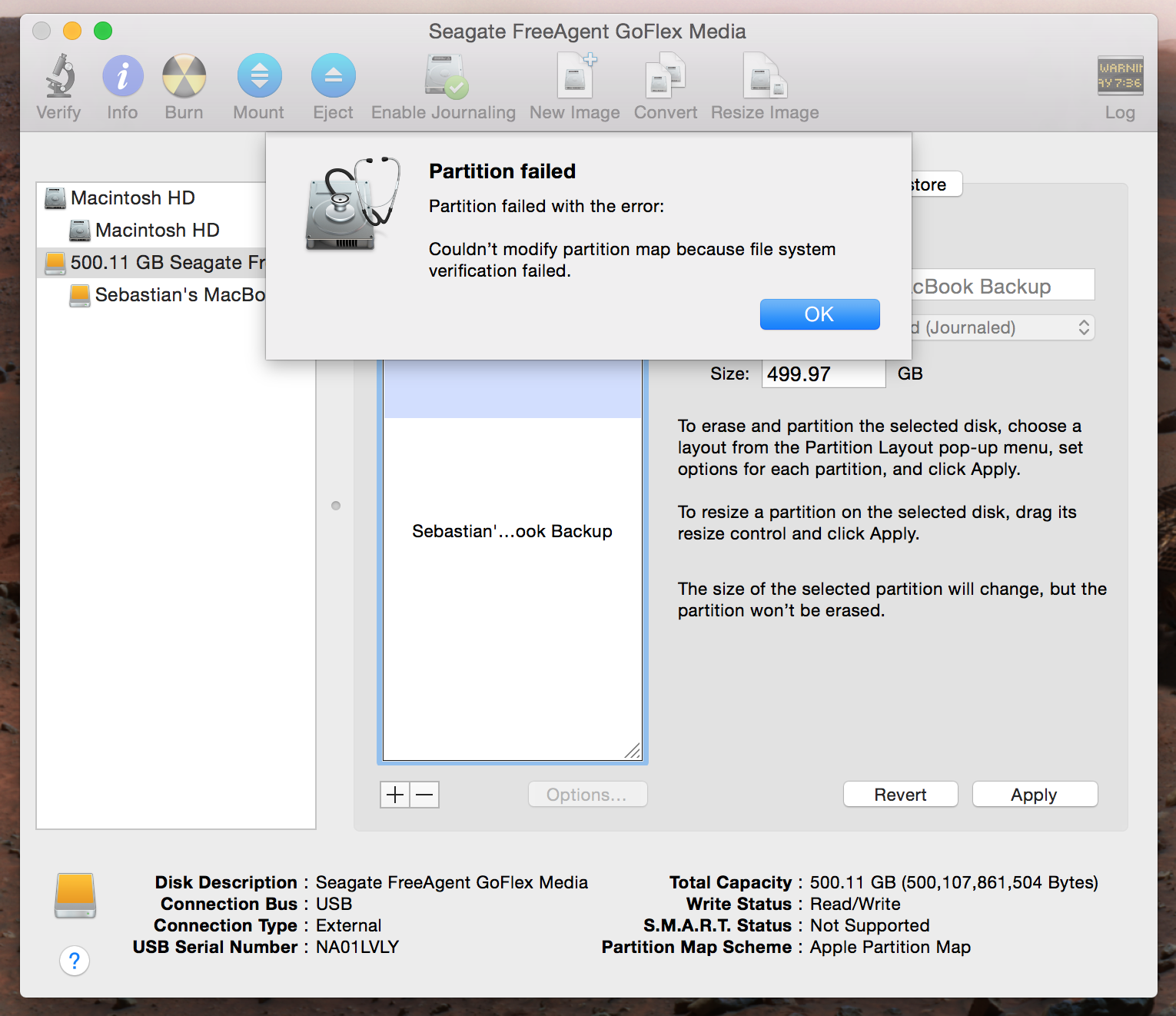Eject the disk using the Eject icon
1176x1016 pixels.
334,76
